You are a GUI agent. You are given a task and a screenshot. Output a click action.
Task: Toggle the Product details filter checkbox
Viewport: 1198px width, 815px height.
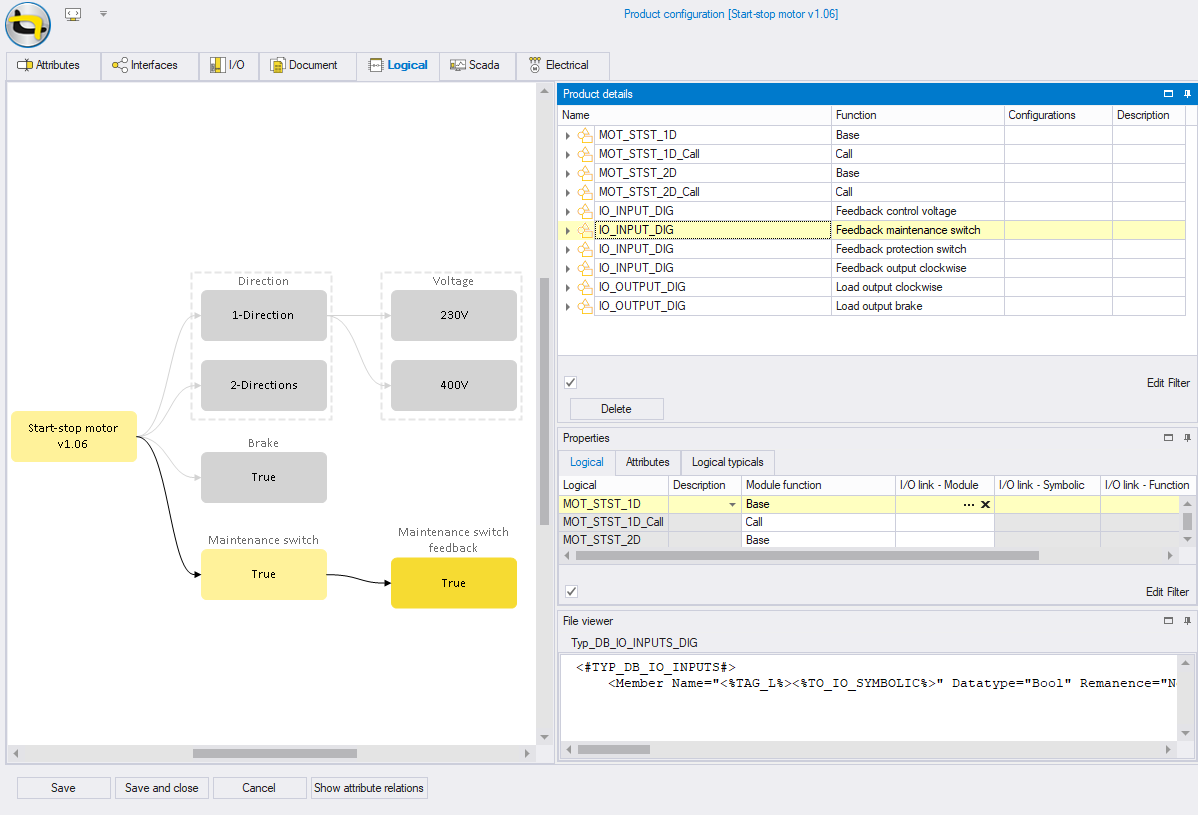point(571,383)
